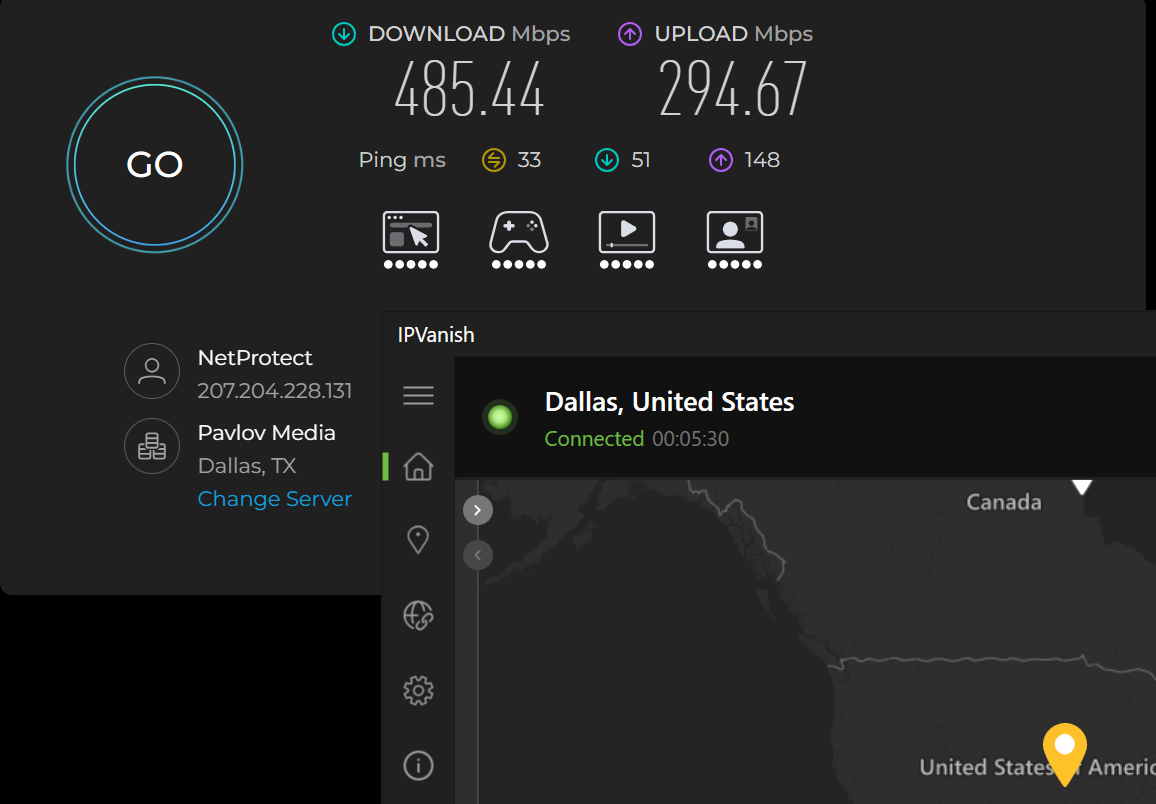This screenshot has height=804, width=1156.
Task: Click the 294.67 upload speed value
Action: pos(733,90)
